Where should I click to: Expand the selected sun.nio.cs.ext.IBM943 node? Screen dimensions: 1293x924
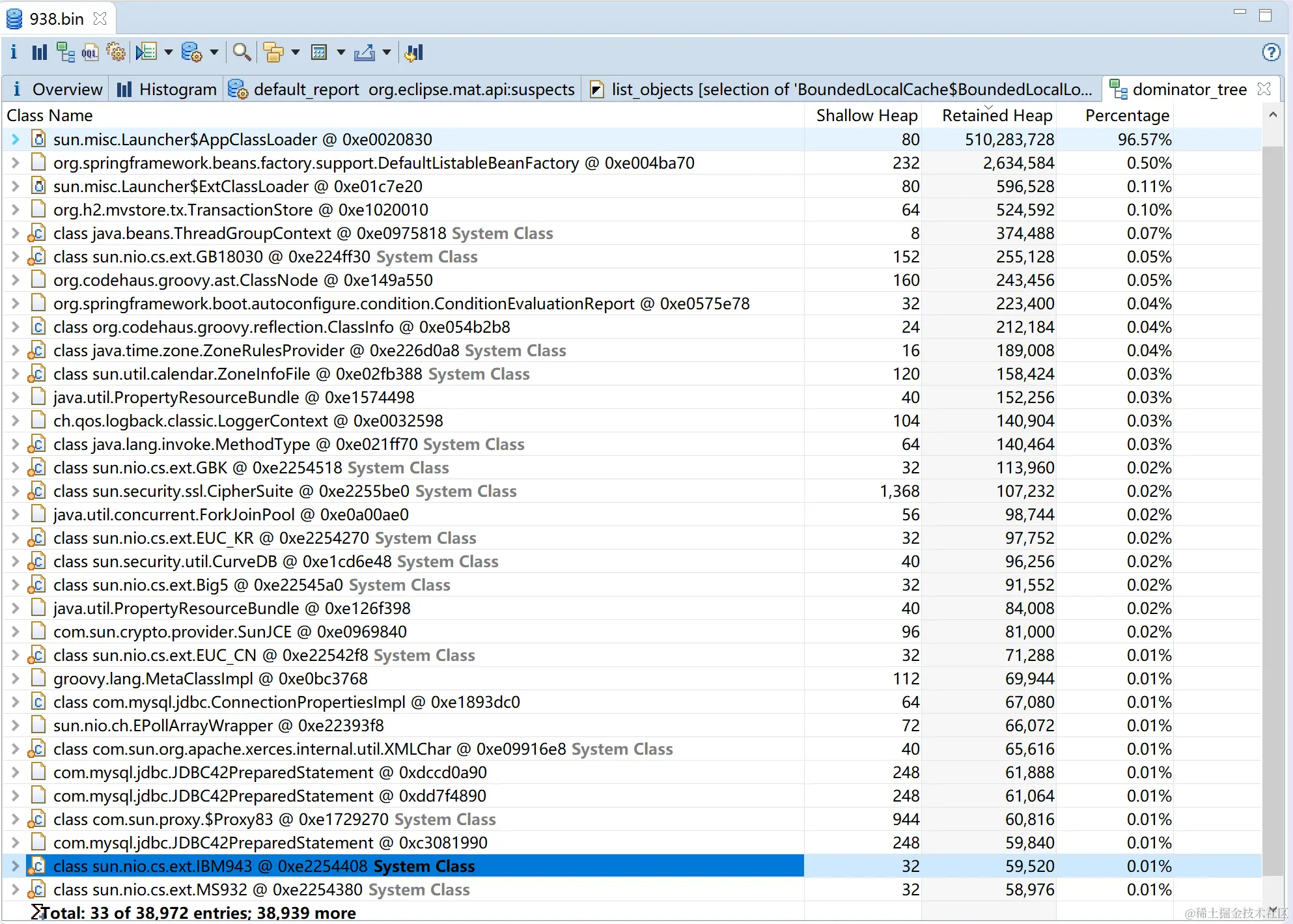point(16,866)
